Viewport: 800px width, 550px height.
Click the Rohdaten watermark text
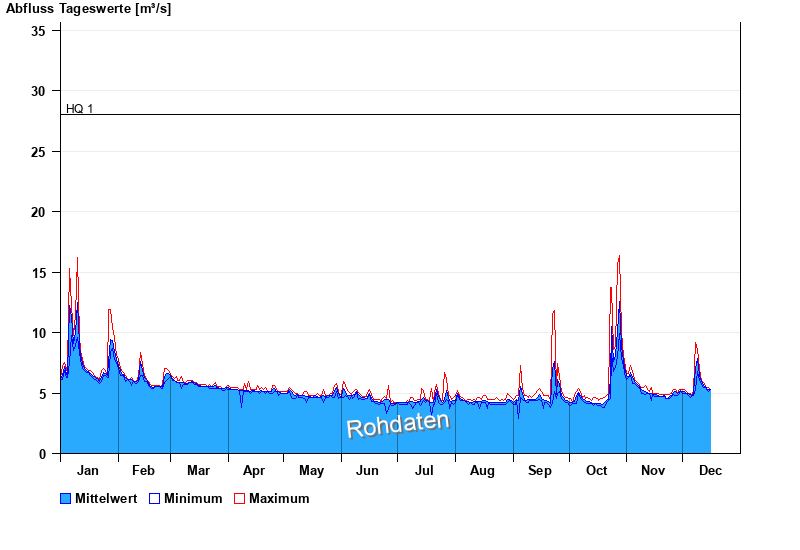(398, 424)
